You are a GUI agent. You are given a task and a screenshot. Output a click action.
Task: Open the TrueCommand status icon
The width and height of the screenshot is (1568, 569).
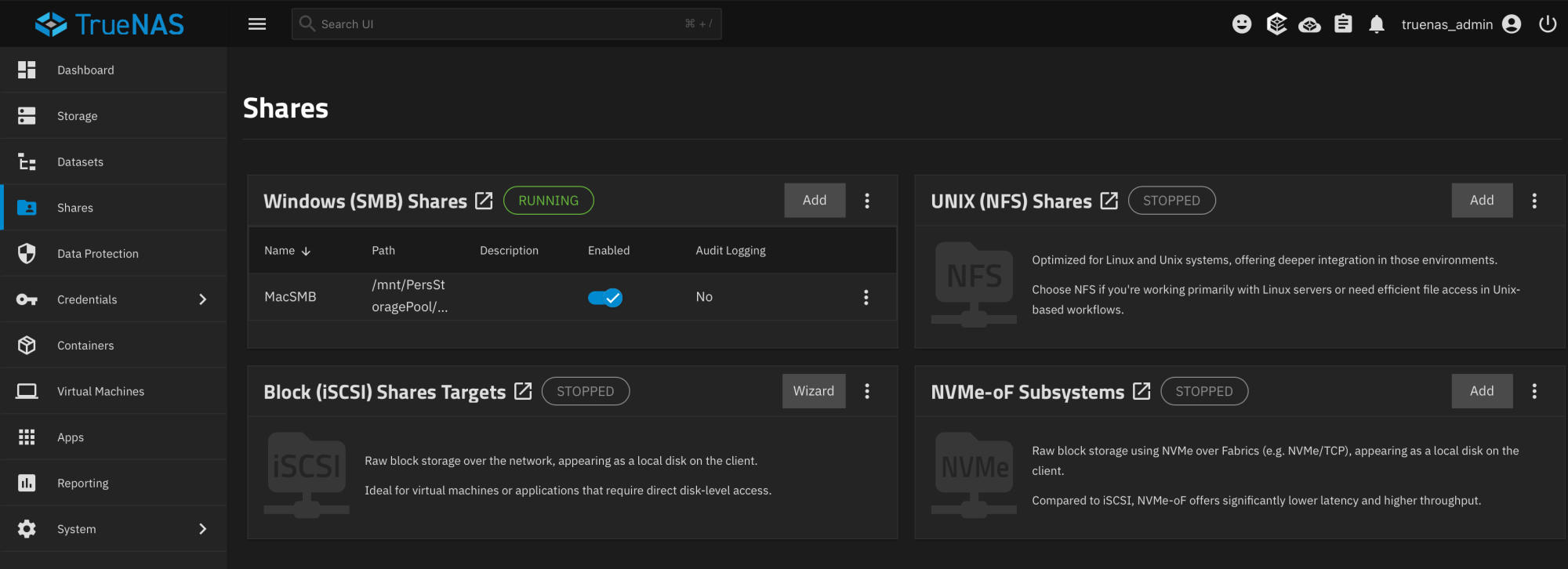1309,24
